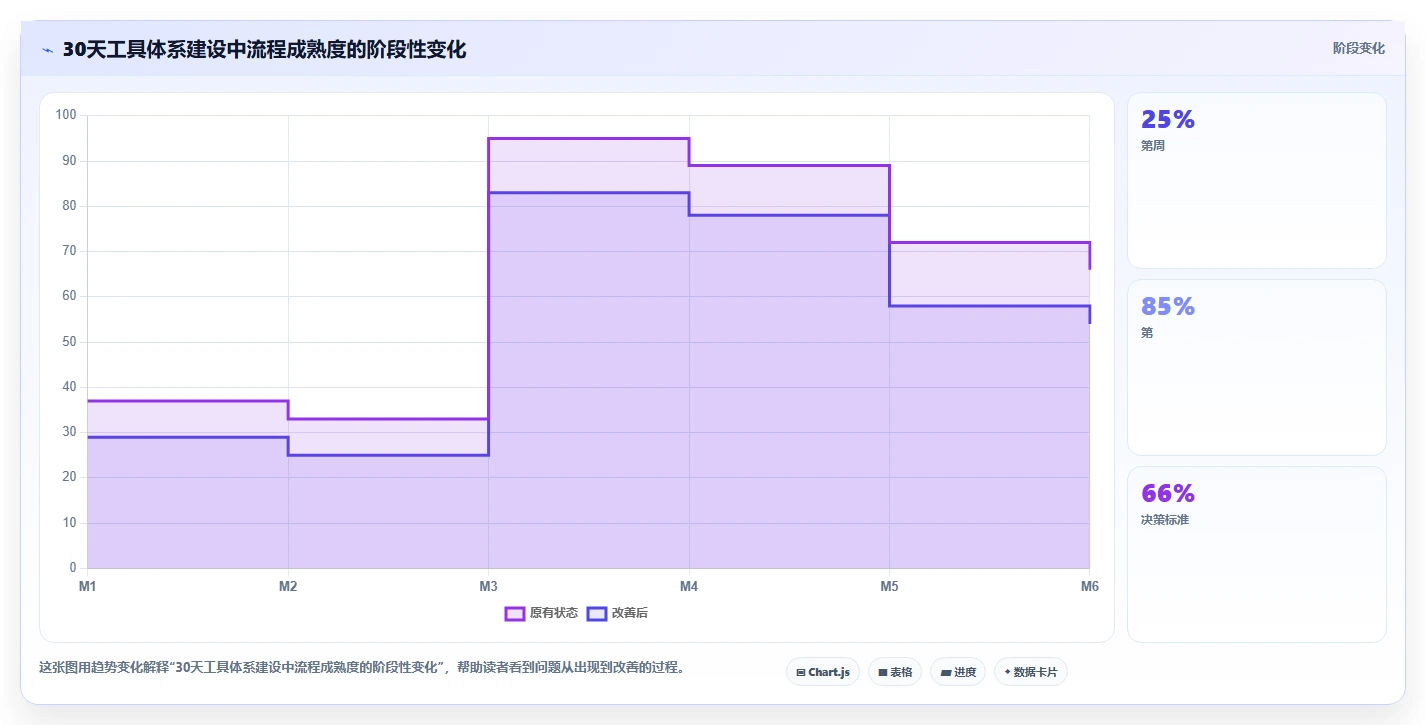Click the 改善后 legend label

(630, 613)
